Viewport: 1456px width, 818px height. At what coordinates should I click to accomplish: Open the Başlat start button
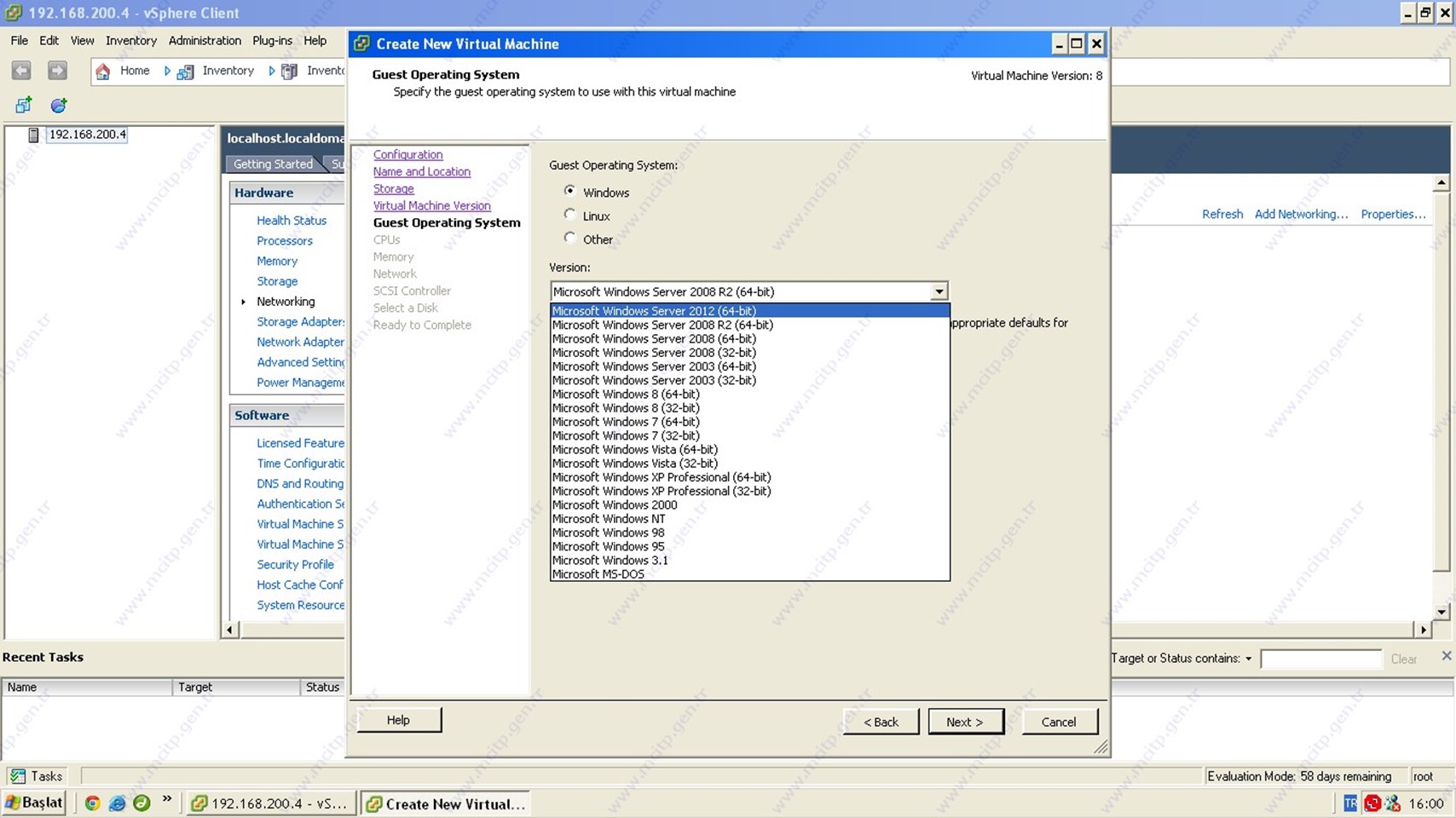pyautogui.click(x=34, y=803)
